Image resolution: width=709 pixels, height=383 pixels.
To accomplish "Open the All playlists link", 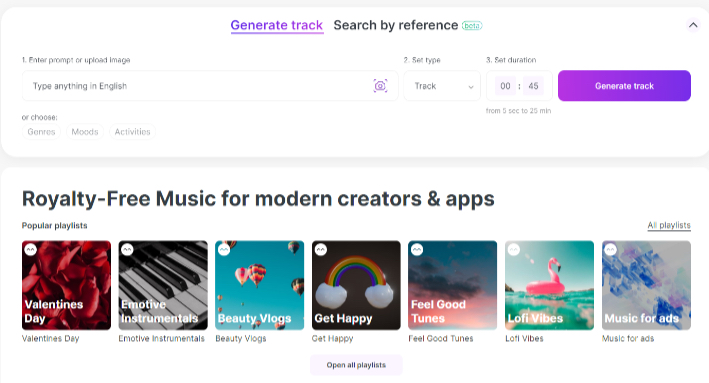I will 669,225.
